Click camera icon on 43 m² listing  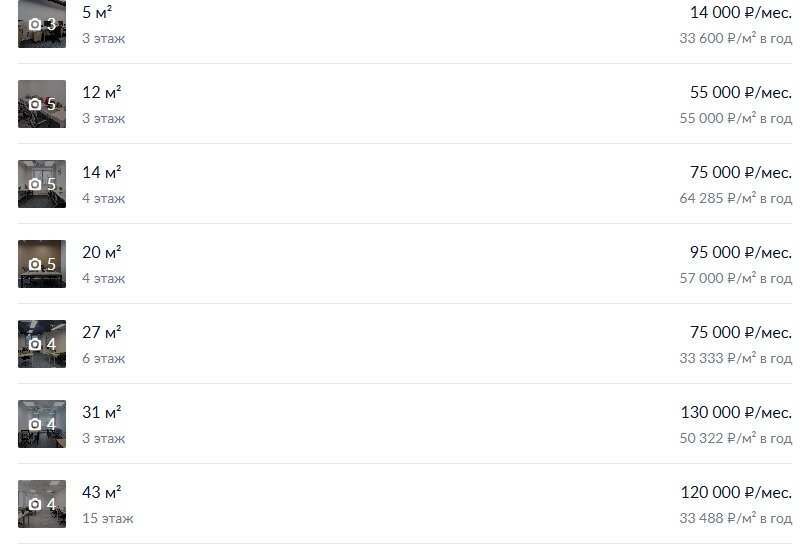point(35,504)
